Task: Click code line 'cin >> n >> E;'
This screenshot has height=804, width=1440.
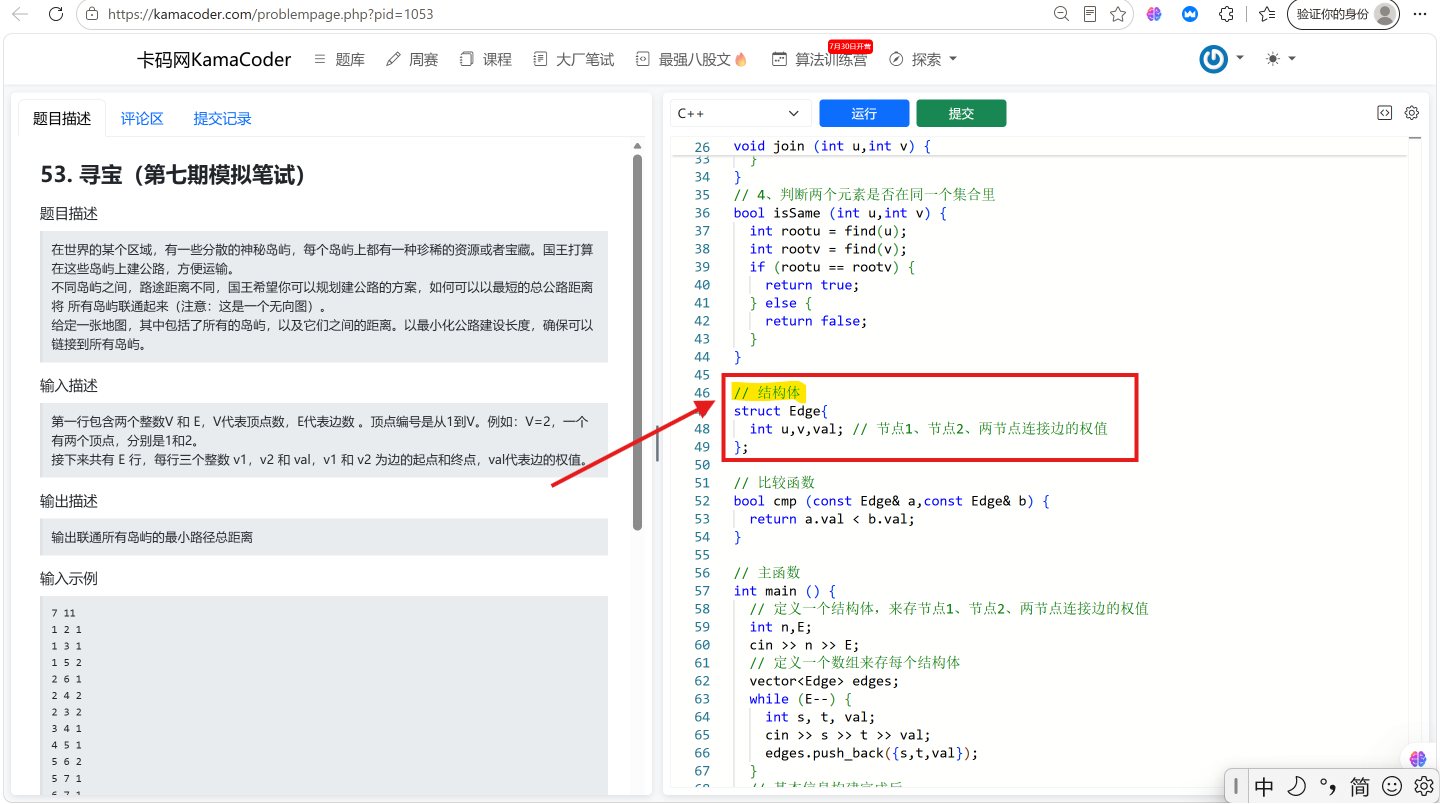Action: [x=804, y=644]
